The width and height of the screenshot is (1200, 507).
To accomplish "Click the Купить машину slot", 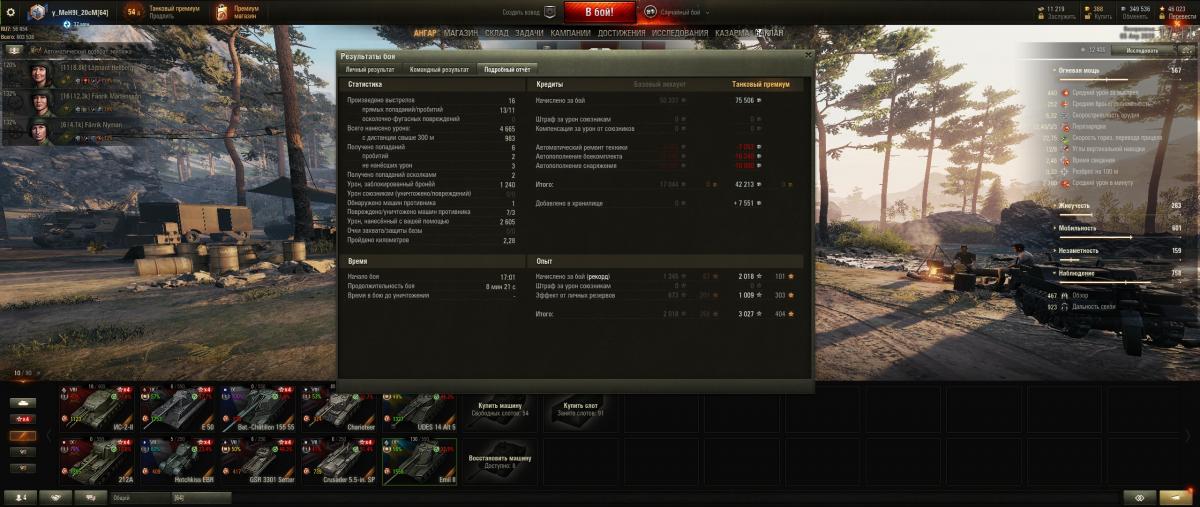I will (500, 410).
